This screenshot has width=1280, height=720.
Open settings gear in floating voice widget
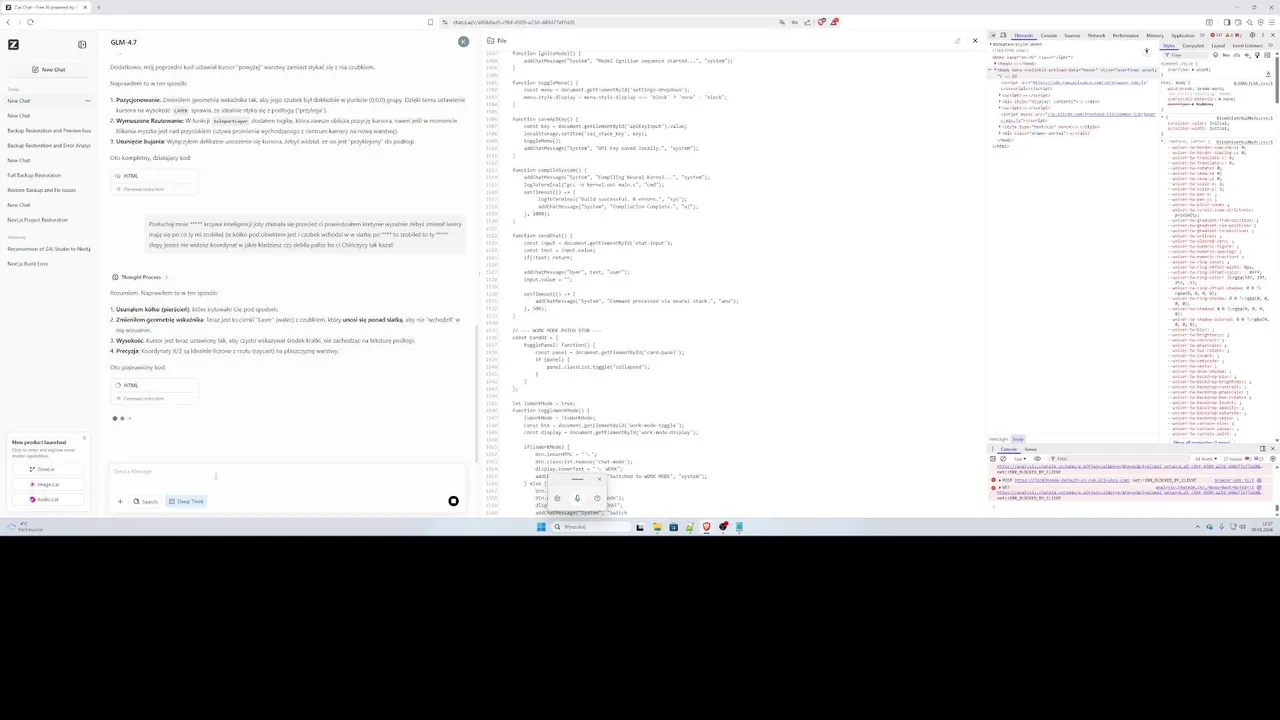pyautogui.click(x=557, y=498)
